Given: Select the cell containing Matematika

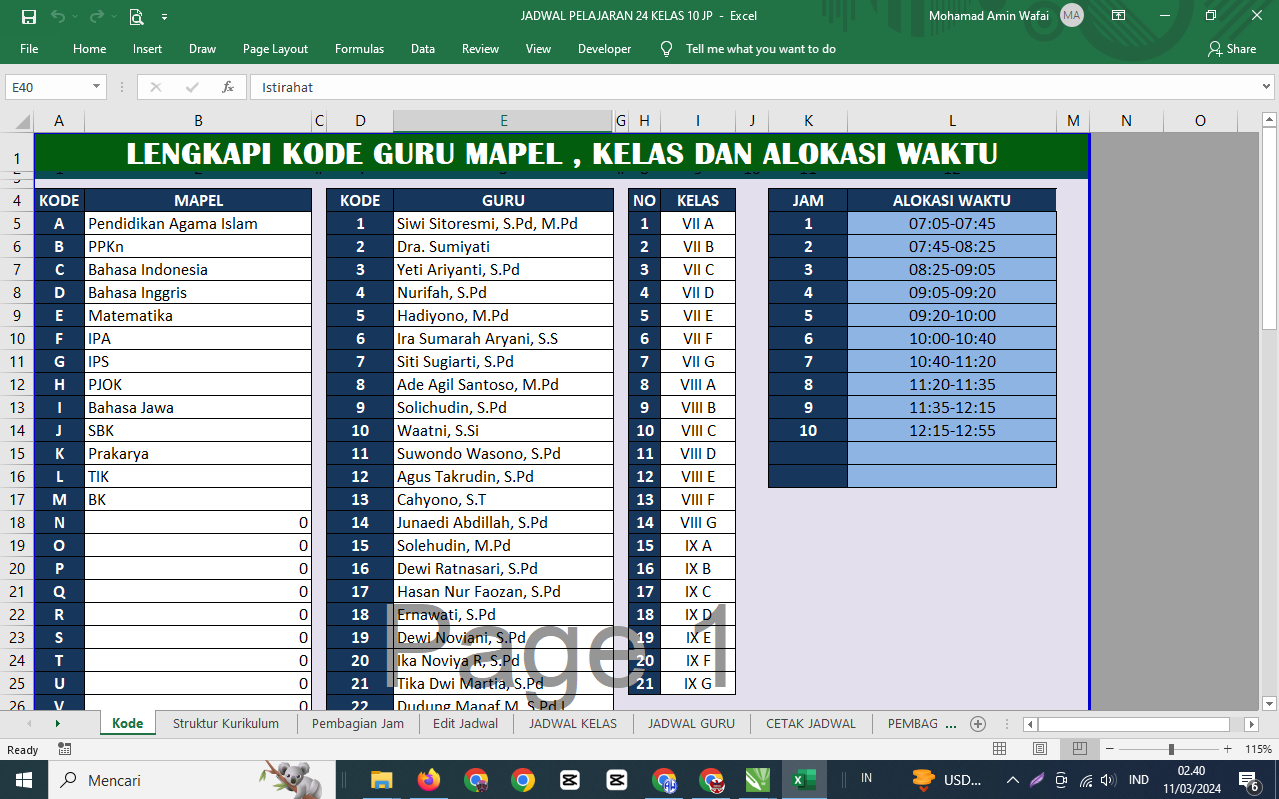Looking at the screenshot, I should [198, 316].
